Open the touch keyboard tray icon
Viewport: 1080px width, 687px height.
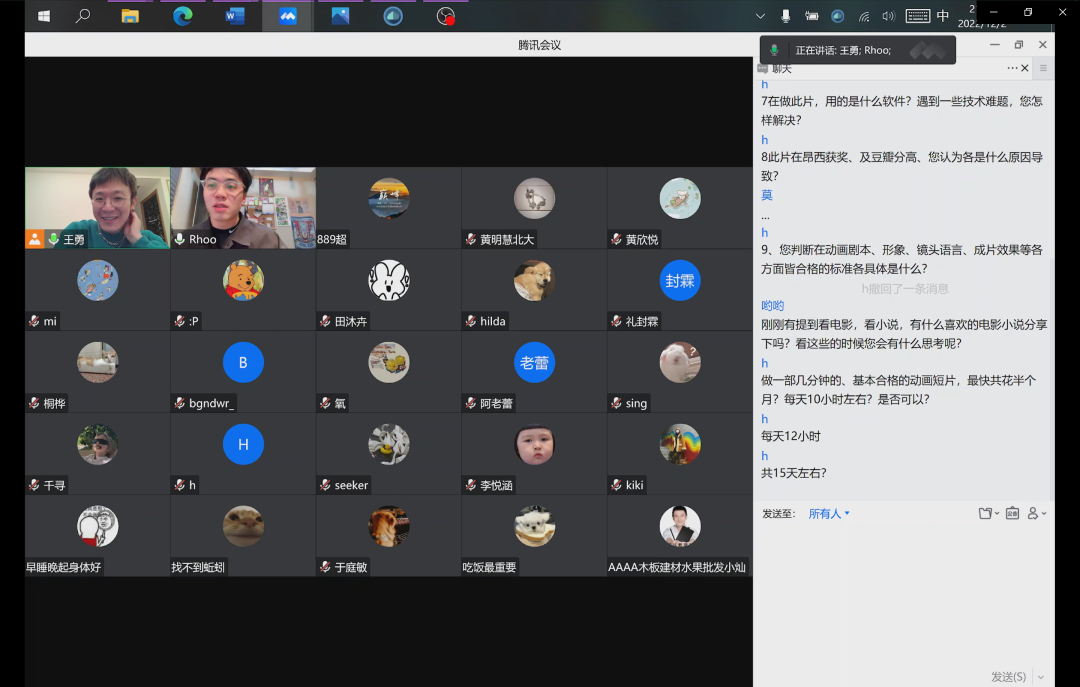coord(917,16)
